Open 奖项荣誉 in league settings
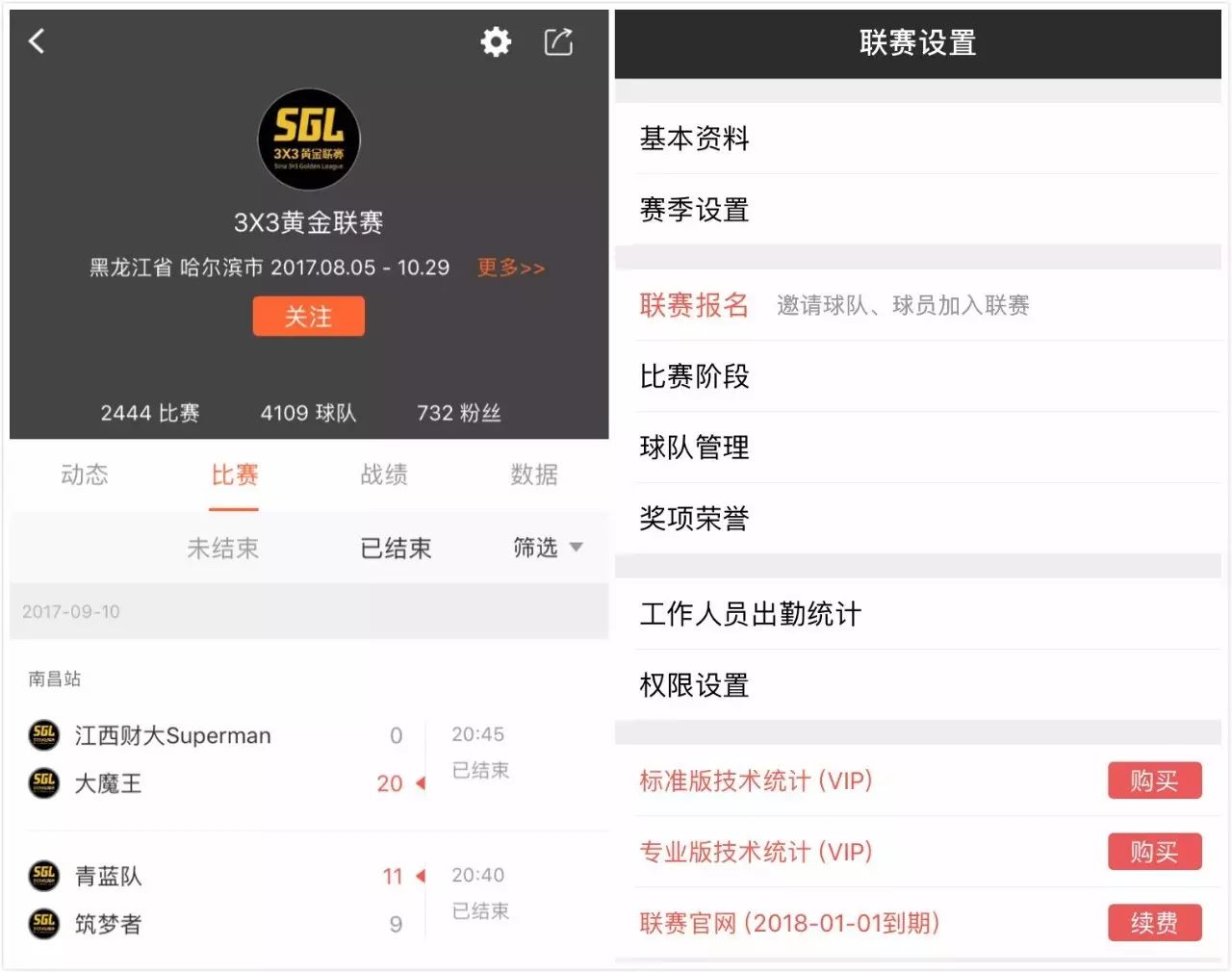 (918, 519)
